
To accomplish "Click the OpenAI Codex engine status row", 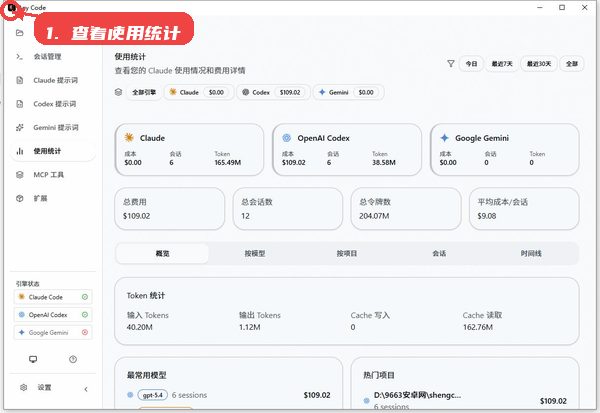I will point(53,315).
